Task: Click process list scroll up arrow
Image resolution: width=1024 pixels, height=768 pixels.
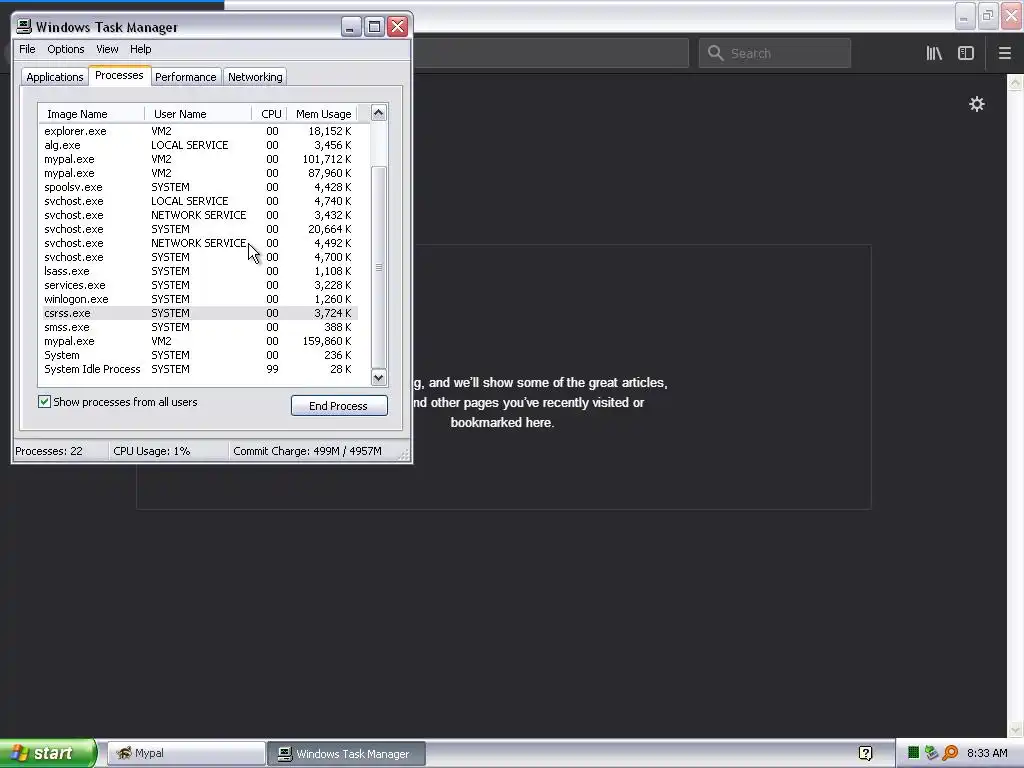Action: tap(379, 113)
